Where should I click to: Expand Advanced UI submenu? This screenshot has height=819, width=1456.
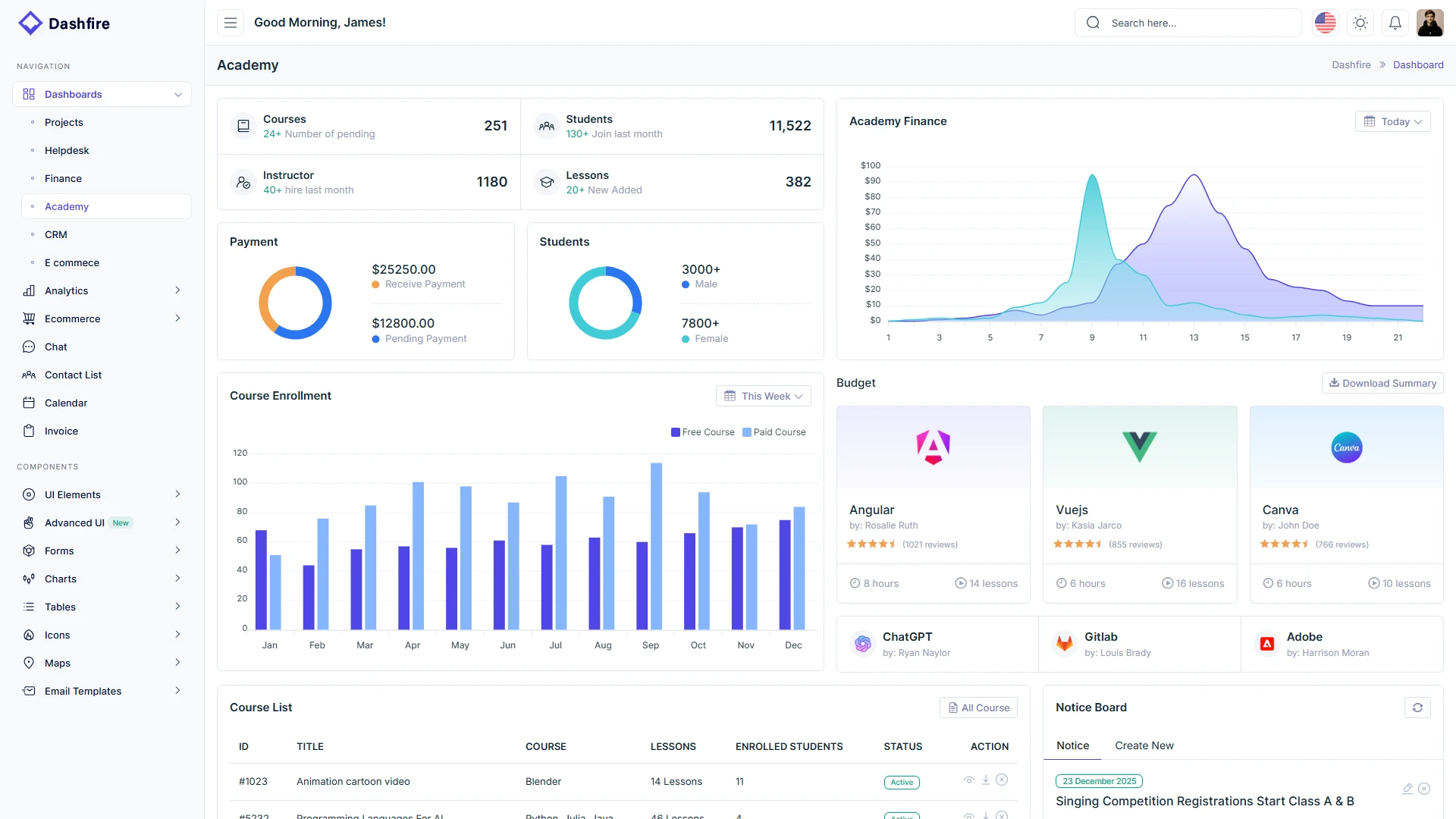(102, 522)
